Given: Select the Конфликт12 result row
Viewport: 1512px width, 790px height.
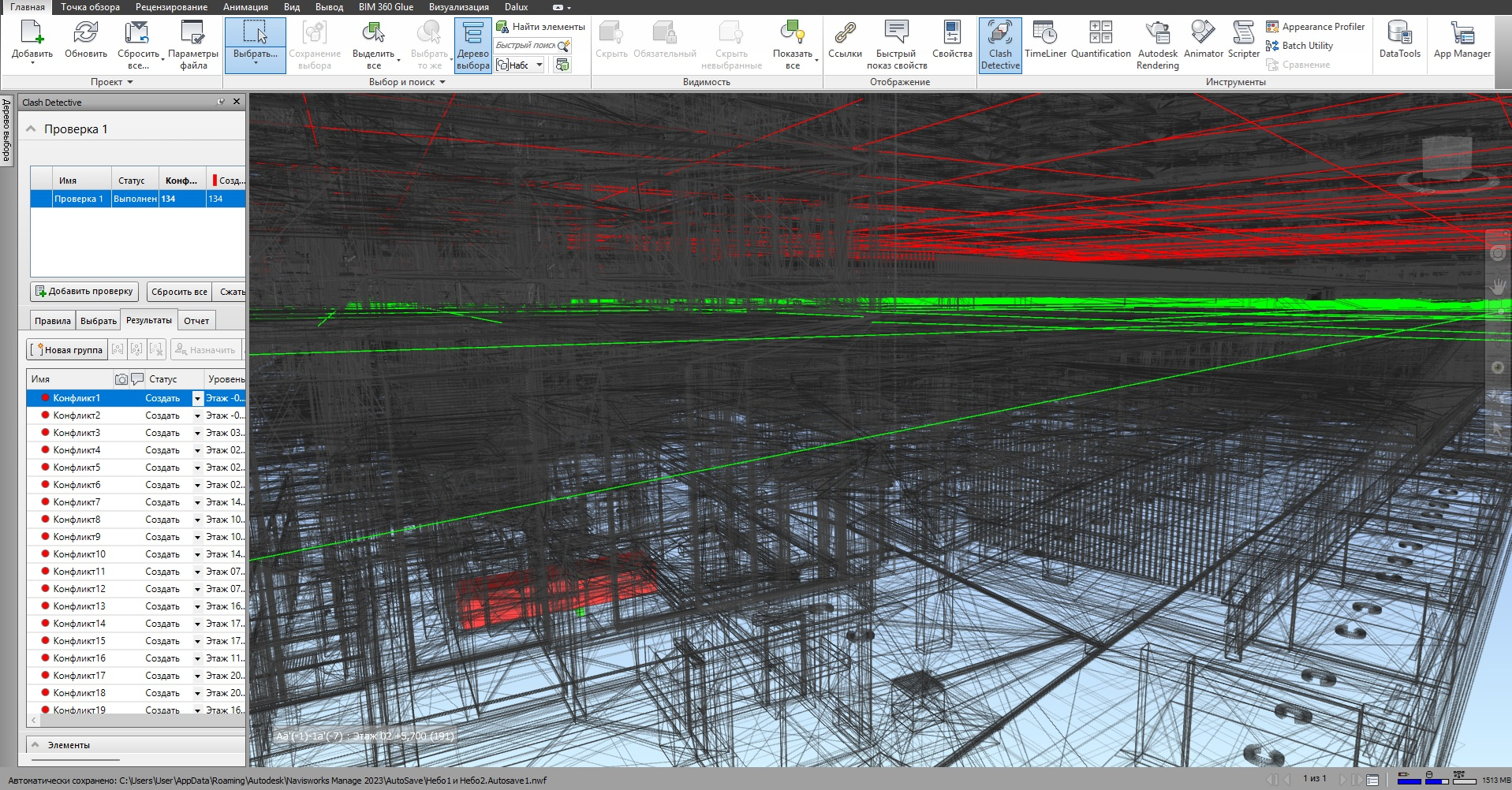Looking at the screenshot, I should click(x=136, y=589).
